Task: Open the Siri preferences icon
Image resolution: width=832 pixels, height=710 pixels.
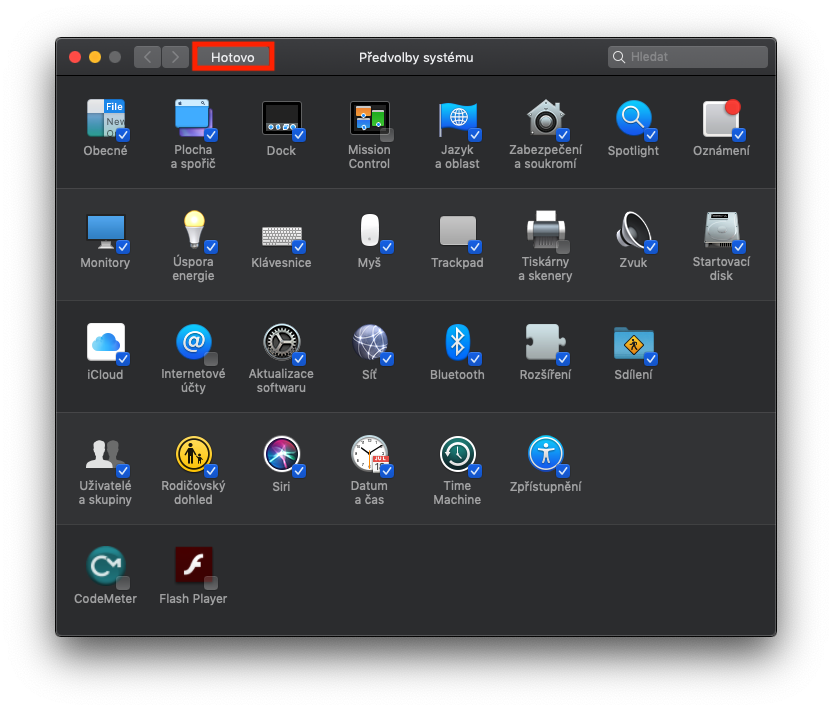Action: coord(281,454)
